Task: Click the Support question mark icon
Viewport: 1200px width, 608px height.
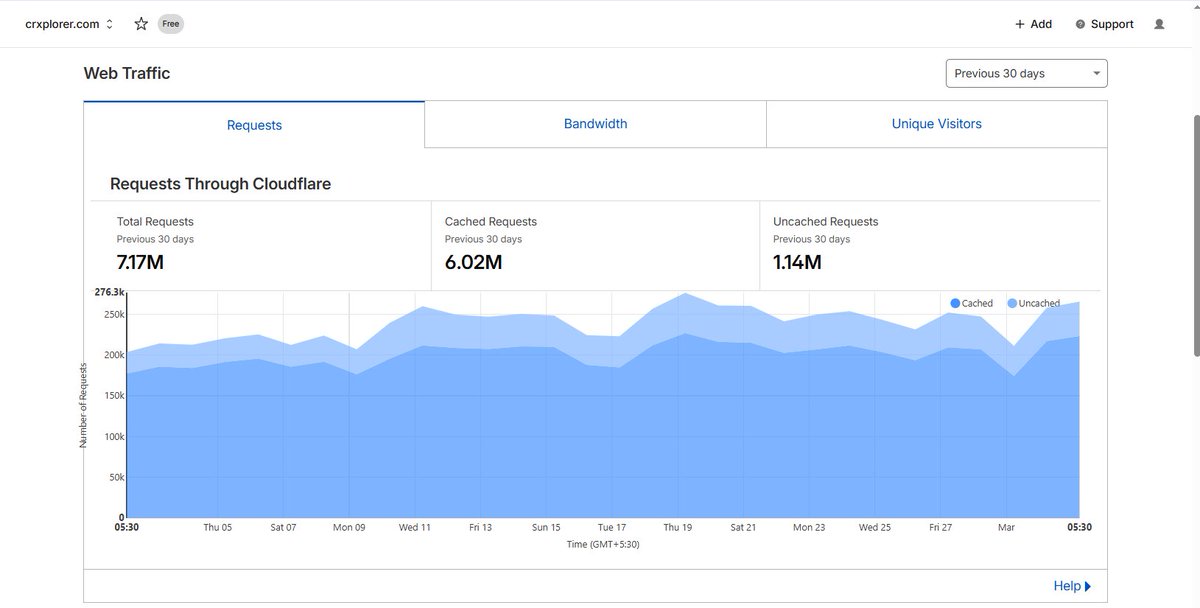Action: click(x=1080, y=24)
